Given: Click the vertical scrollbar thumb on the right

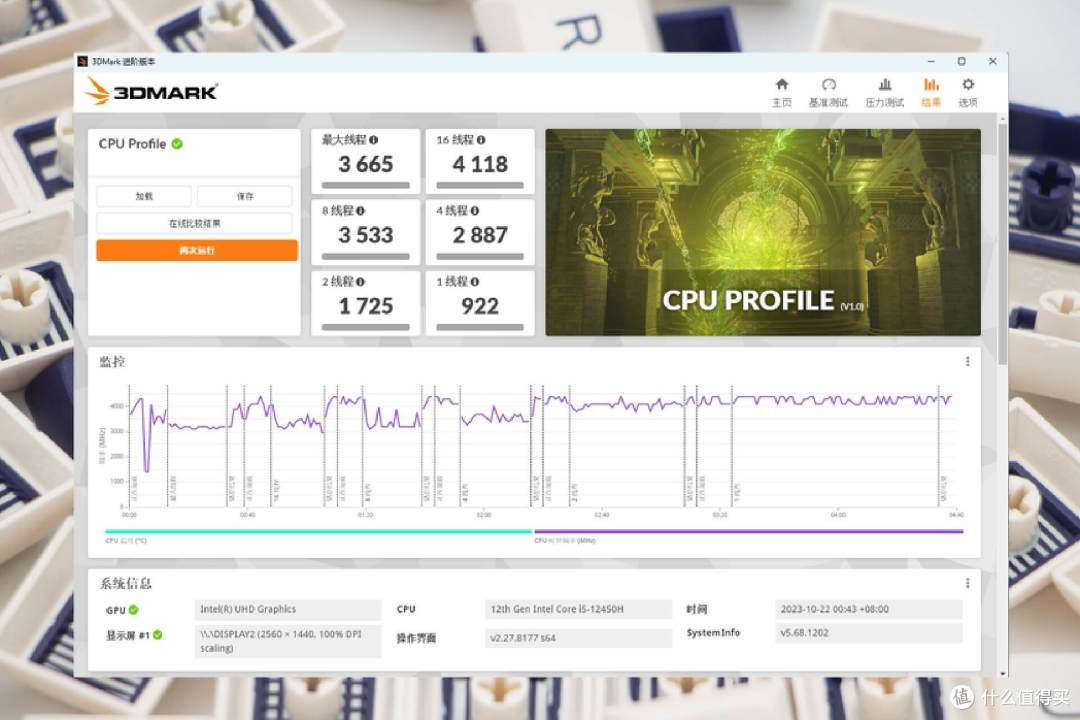Looking at the screenshot, I should pyautogui.click(x=1002, y=245).
